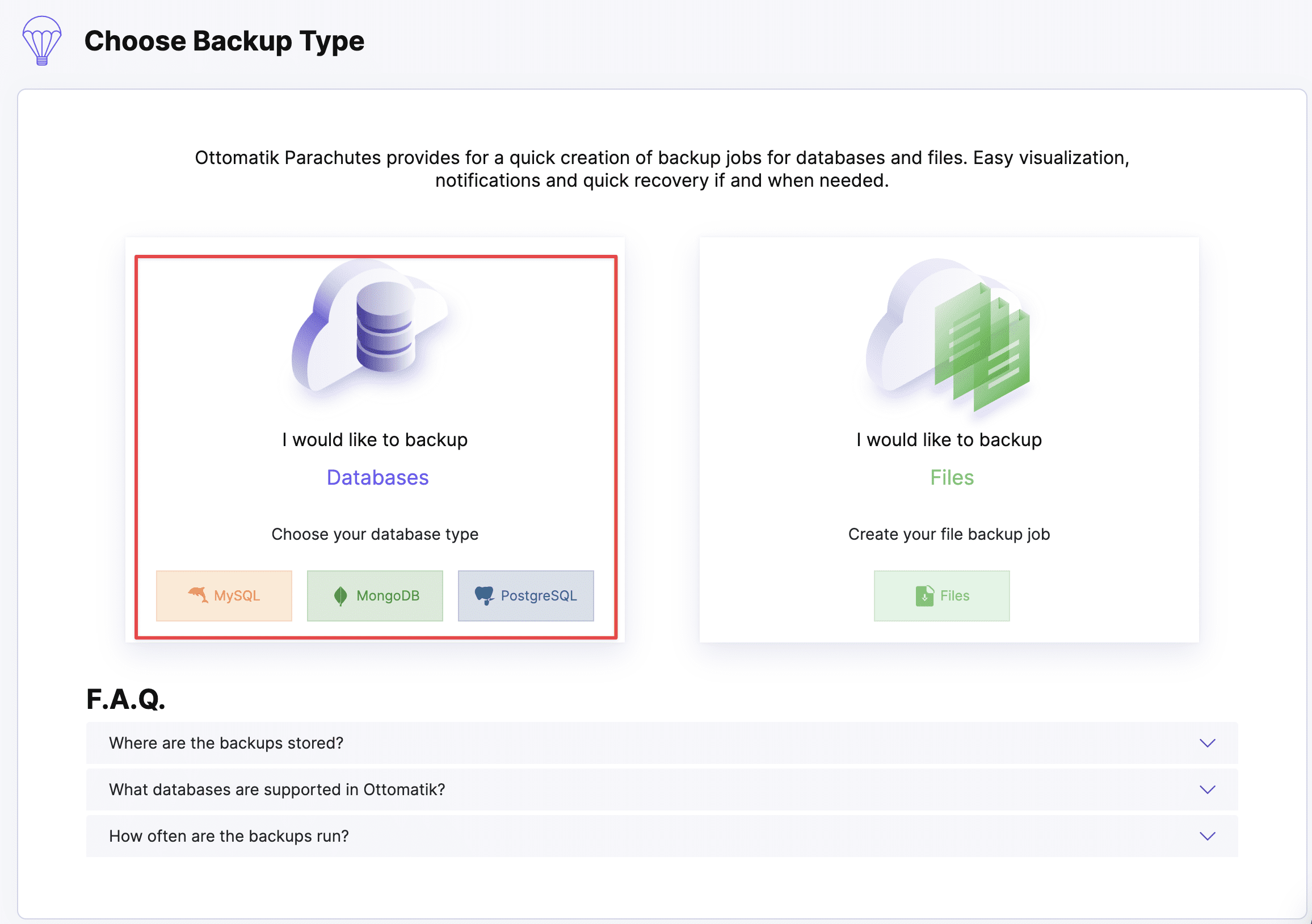Click the Choose Backup Type title
This screenshot has width=1312, height=924.
pyautogui.click(x=224, y=41)
